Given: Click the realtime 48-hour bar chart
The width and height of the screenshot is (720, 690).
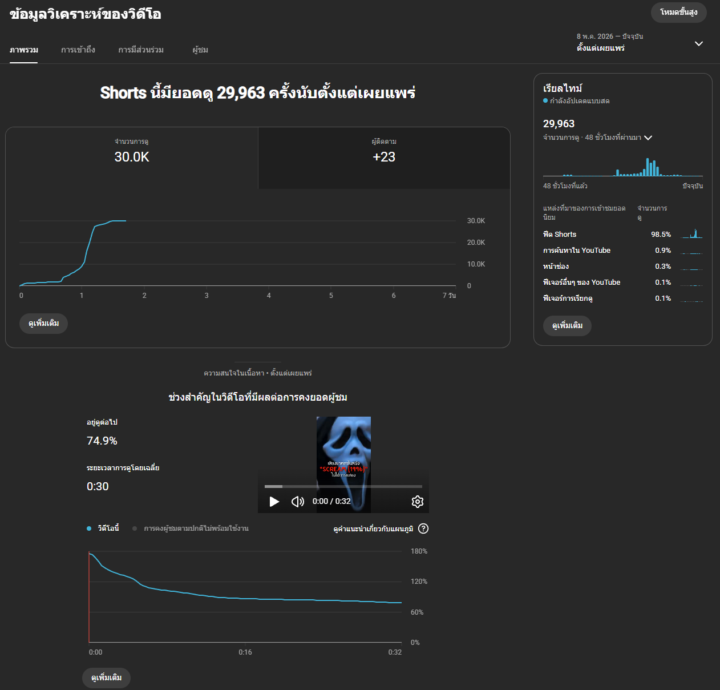Looking at the screenshot, I should pos(623,167).
